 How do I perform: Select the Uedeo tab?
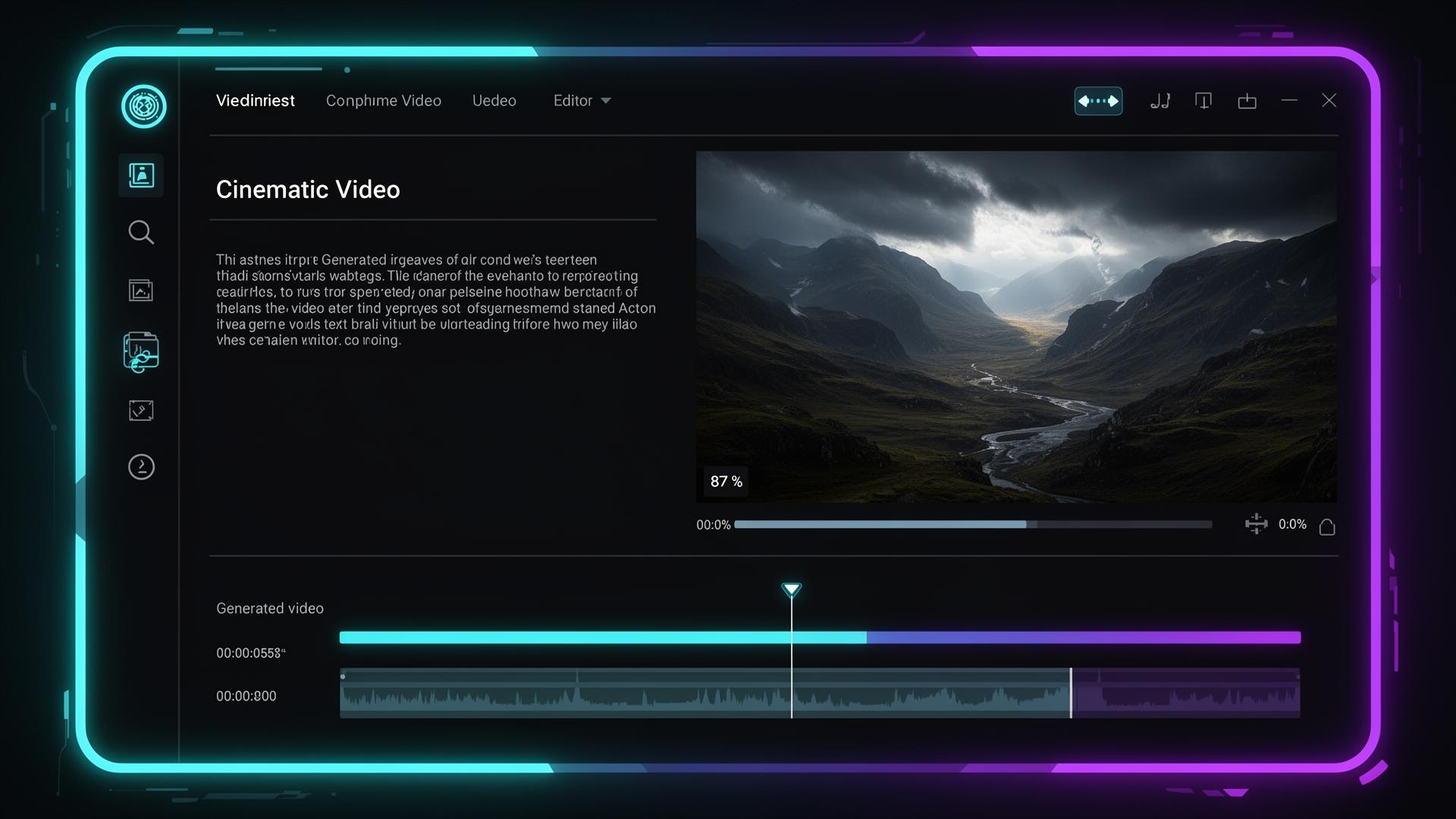(494, 101)
